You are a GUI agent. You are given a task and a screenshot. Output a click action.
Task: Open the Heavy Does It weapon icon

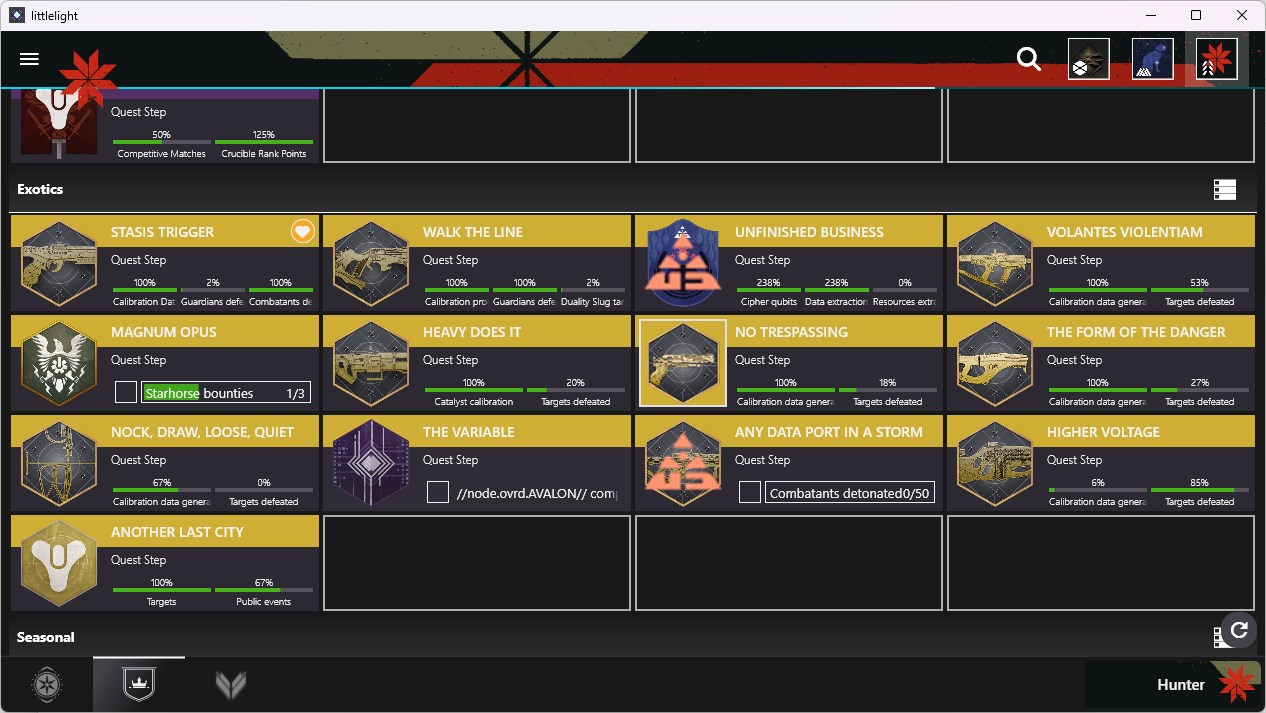(371, 364)
